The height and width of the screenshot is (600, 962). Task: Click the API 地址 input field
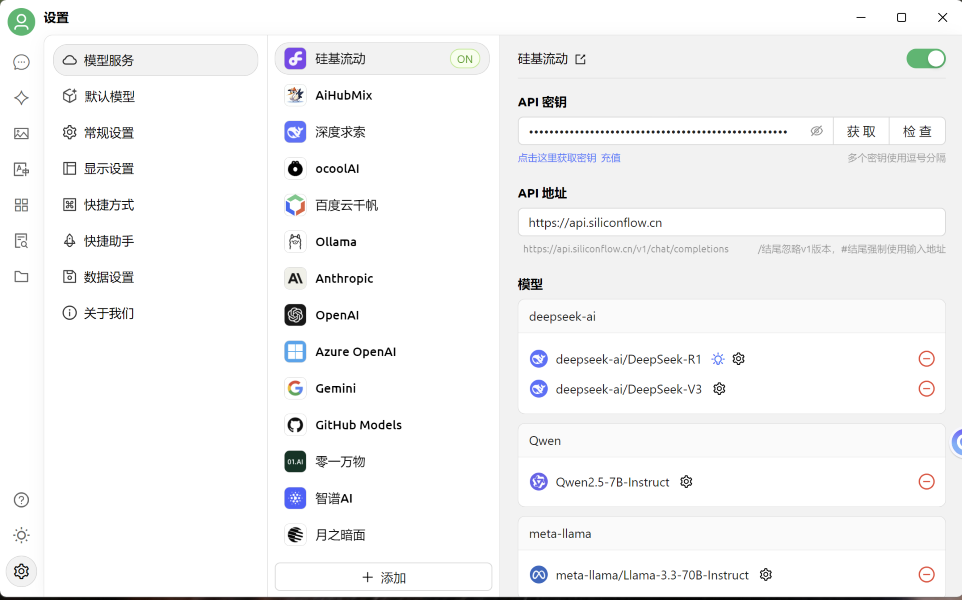coord(731,222)
